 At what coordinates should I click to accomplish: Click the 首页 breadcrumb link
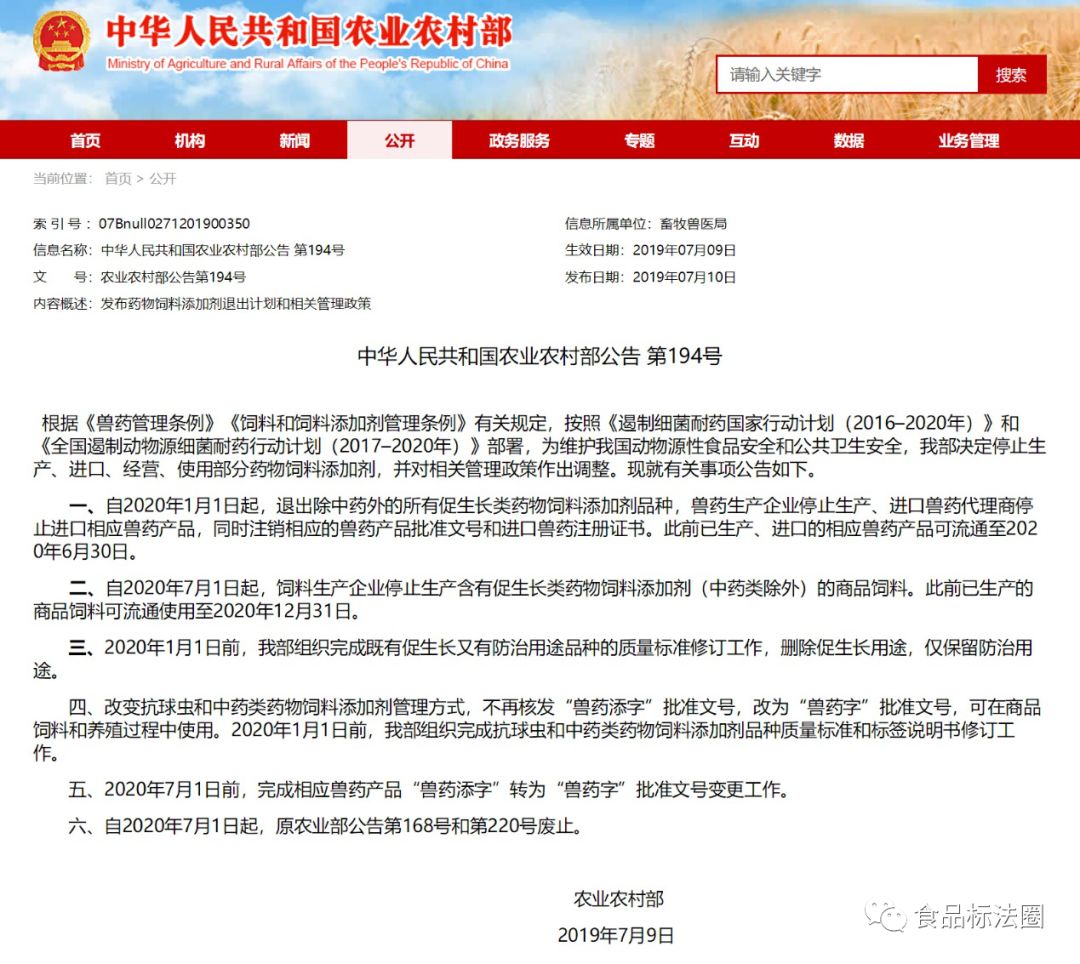point(118,179)
